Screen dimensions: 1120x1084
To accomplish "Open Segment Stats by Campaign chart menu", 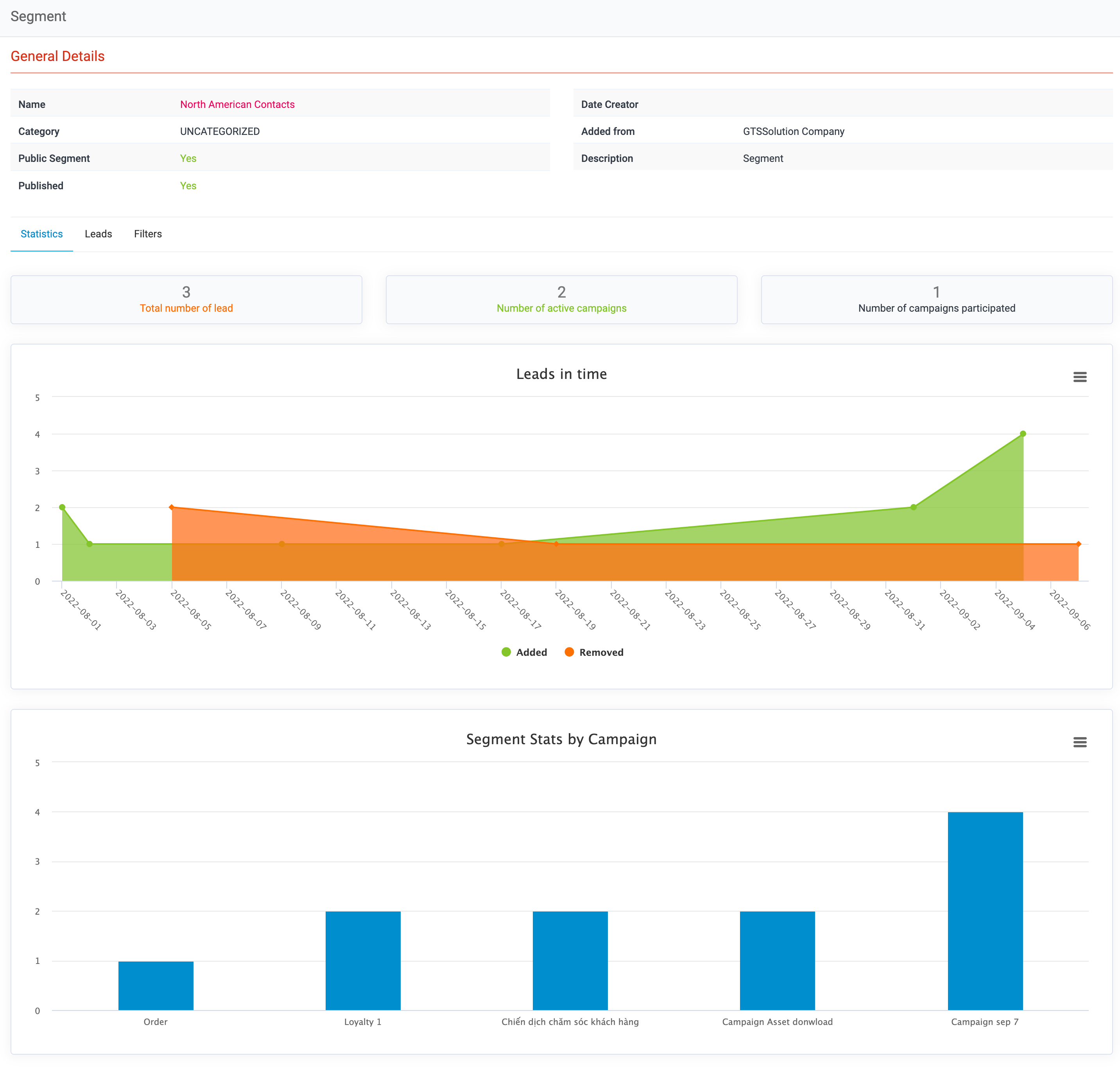I will 1079,742.
